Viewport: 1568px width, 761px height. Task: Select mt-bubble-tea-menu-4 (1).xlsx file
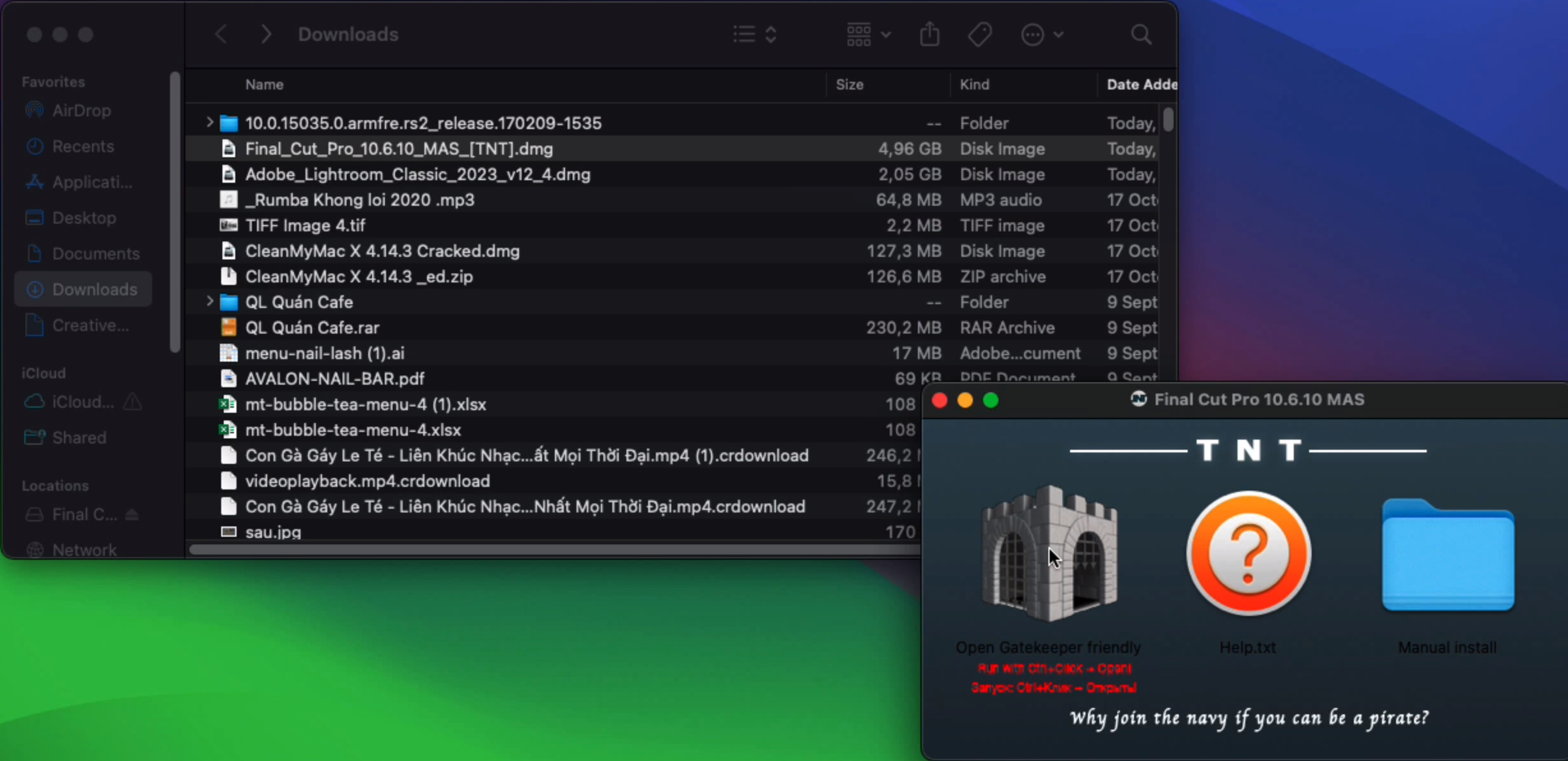pos(554,404)
